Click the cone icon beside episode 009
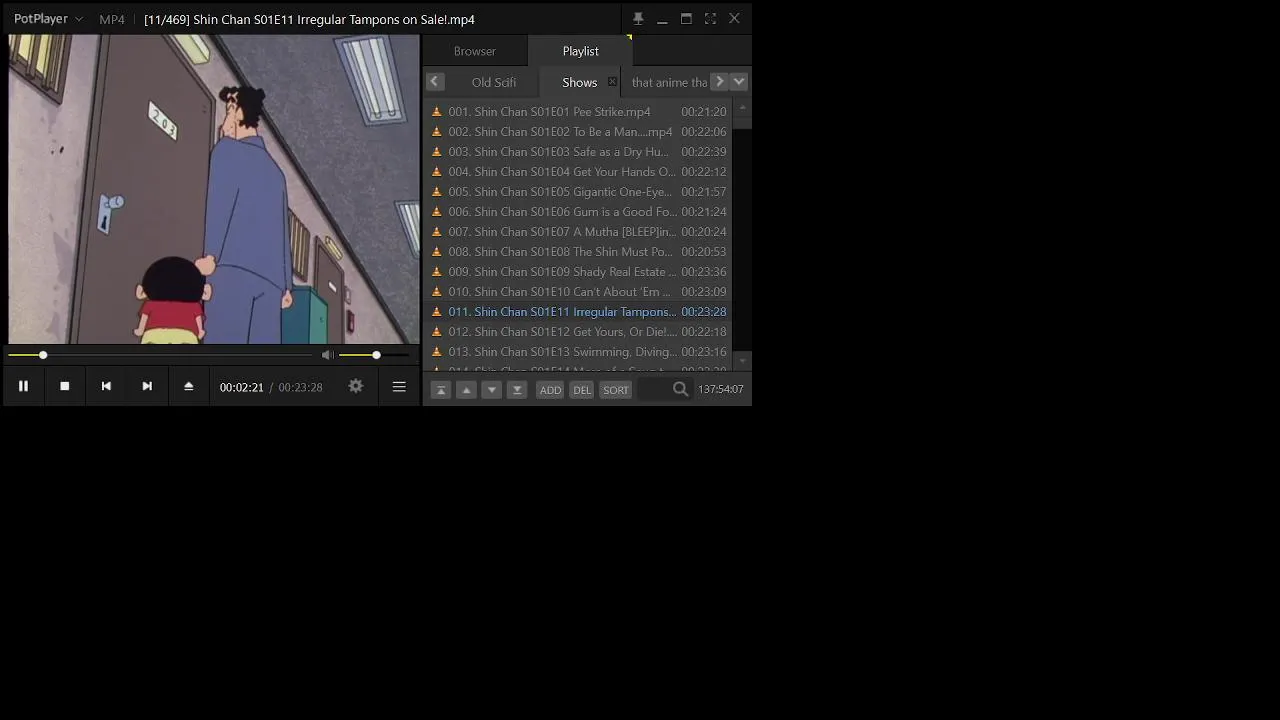The height and width of the screenshot is (720, 1280). (436, 272)
